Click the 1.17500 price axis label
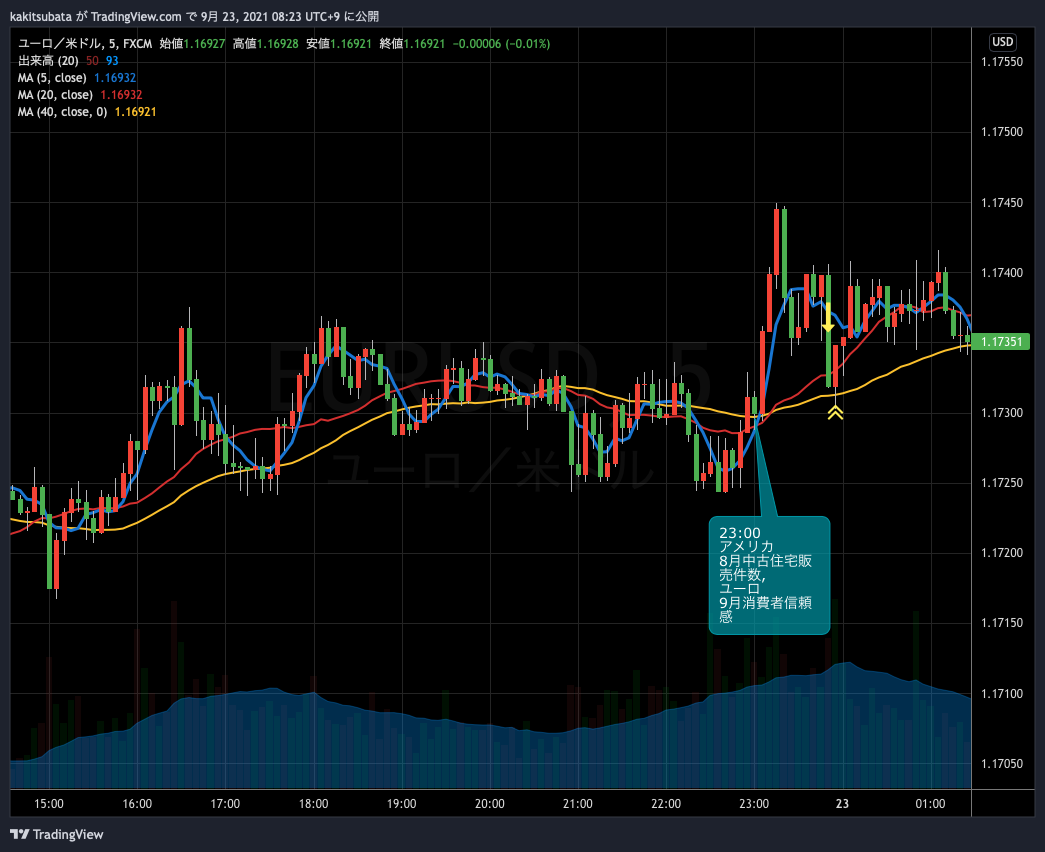This screenshot has width=1045, height=852. click(1002, 132)
